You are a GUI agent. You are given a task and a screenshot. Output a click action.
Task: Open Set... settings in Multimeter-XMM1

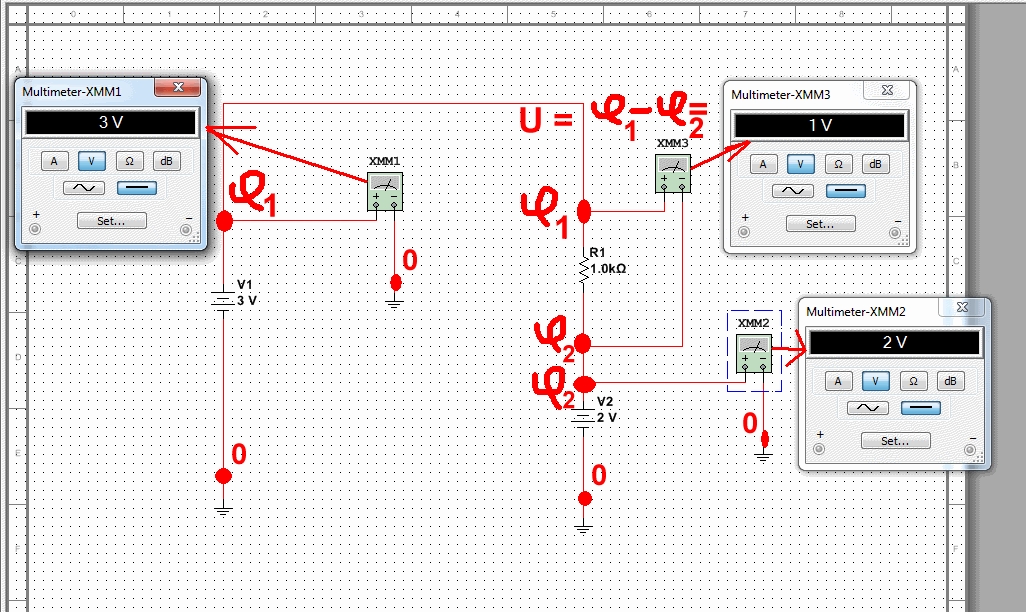point(110,221)
